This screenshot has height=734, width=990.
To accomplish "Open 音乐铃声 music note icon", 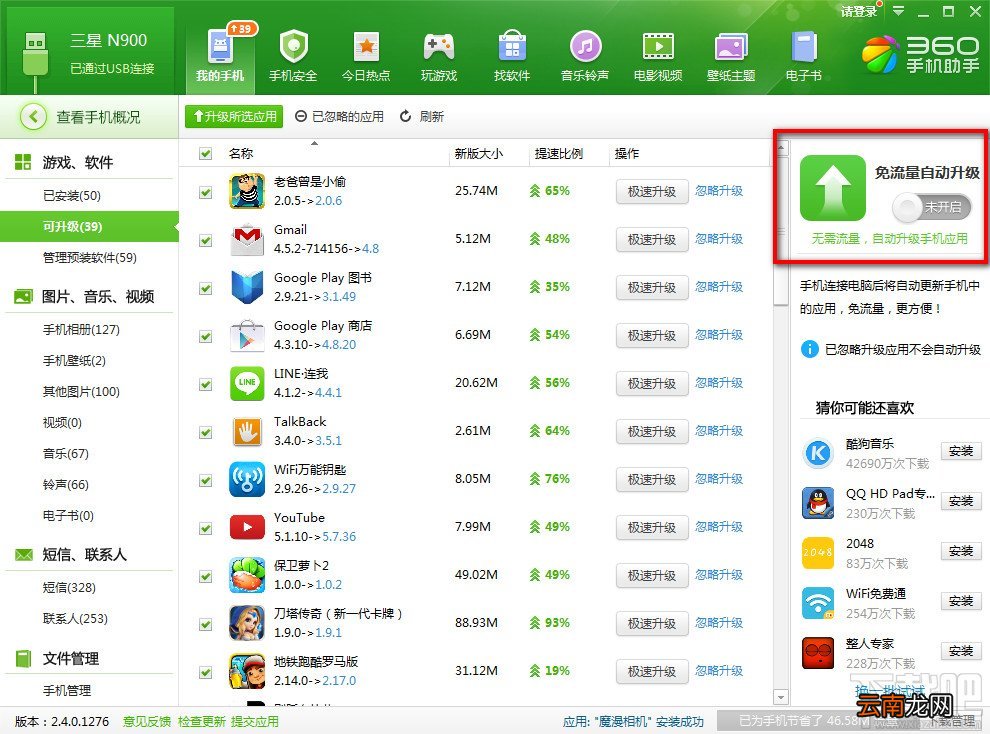I will 585,47.
